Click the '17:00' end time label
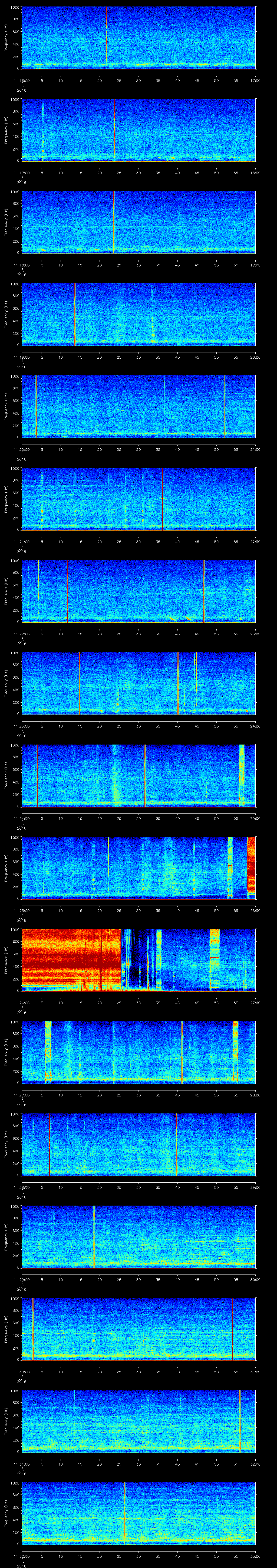 pyautogui.click(x=256, y=80)
